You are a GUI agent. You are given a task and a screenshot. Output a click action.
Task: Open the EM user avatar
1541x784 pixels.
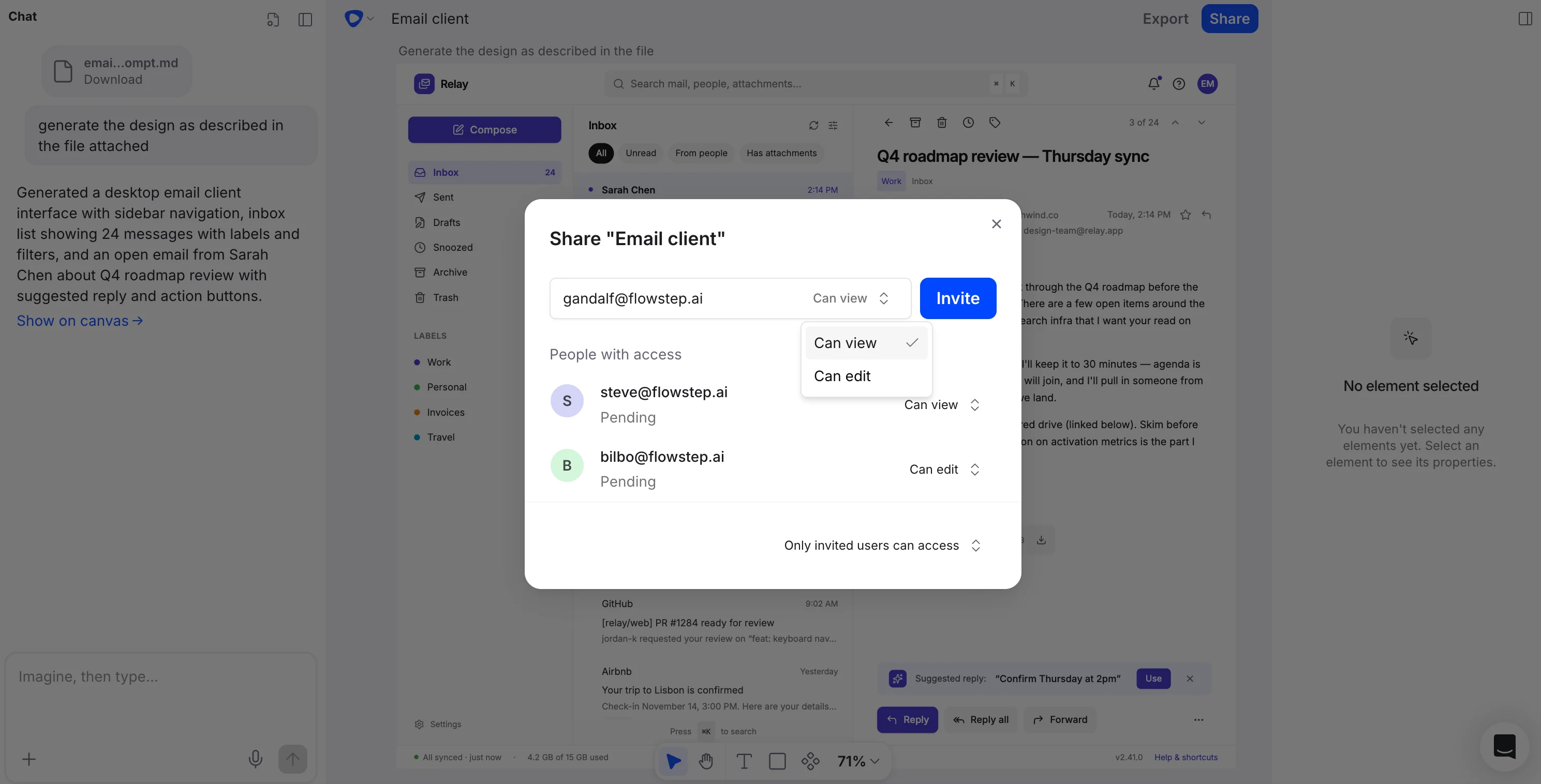point(1207,84)
